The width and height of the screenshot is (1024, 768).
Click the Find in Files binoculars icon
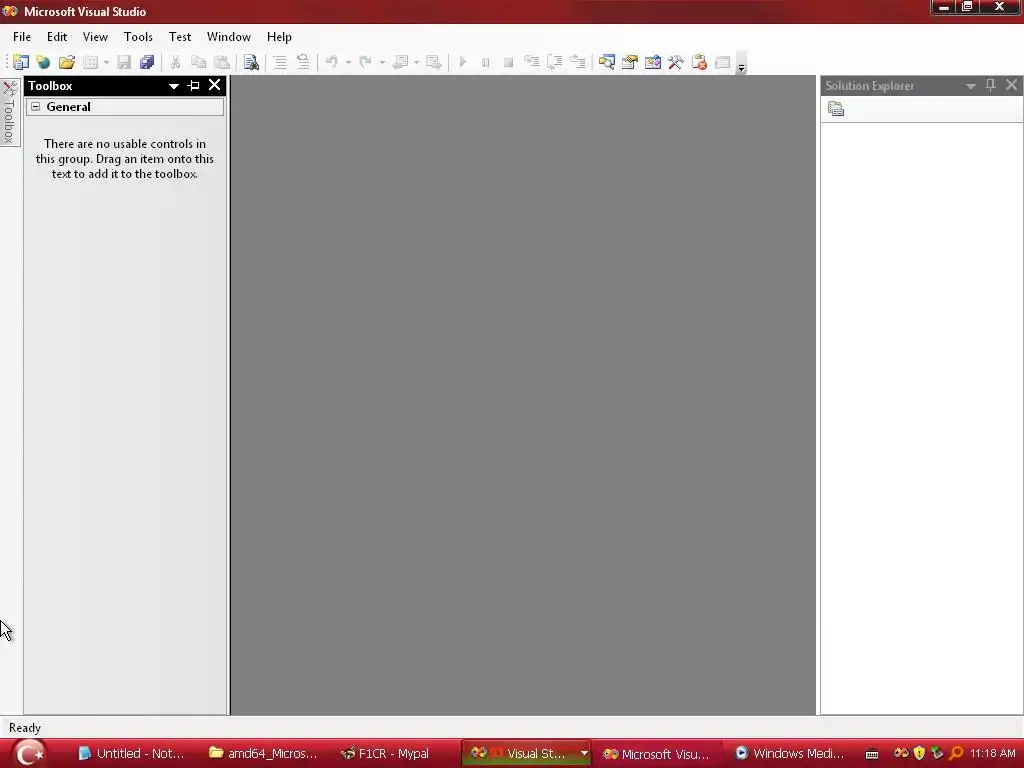pos(251,62)
